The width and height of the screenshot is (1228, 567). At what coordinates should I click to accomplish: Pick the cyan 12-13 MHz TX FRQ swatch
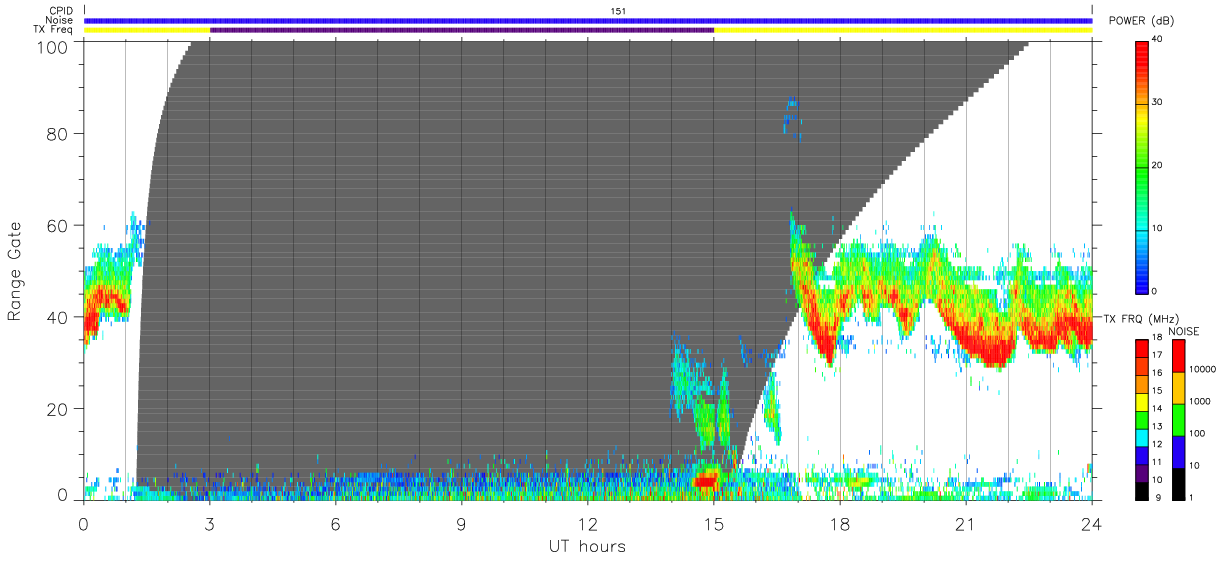1142,438
